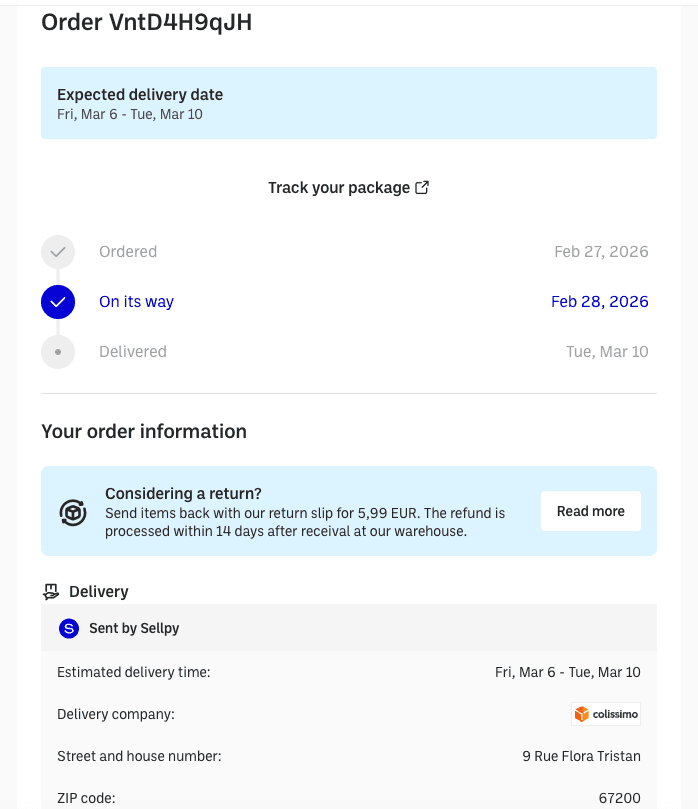Click the ZIP code value 67200
The height and width of the screenshot is (809, 698).
coord(621,798)
